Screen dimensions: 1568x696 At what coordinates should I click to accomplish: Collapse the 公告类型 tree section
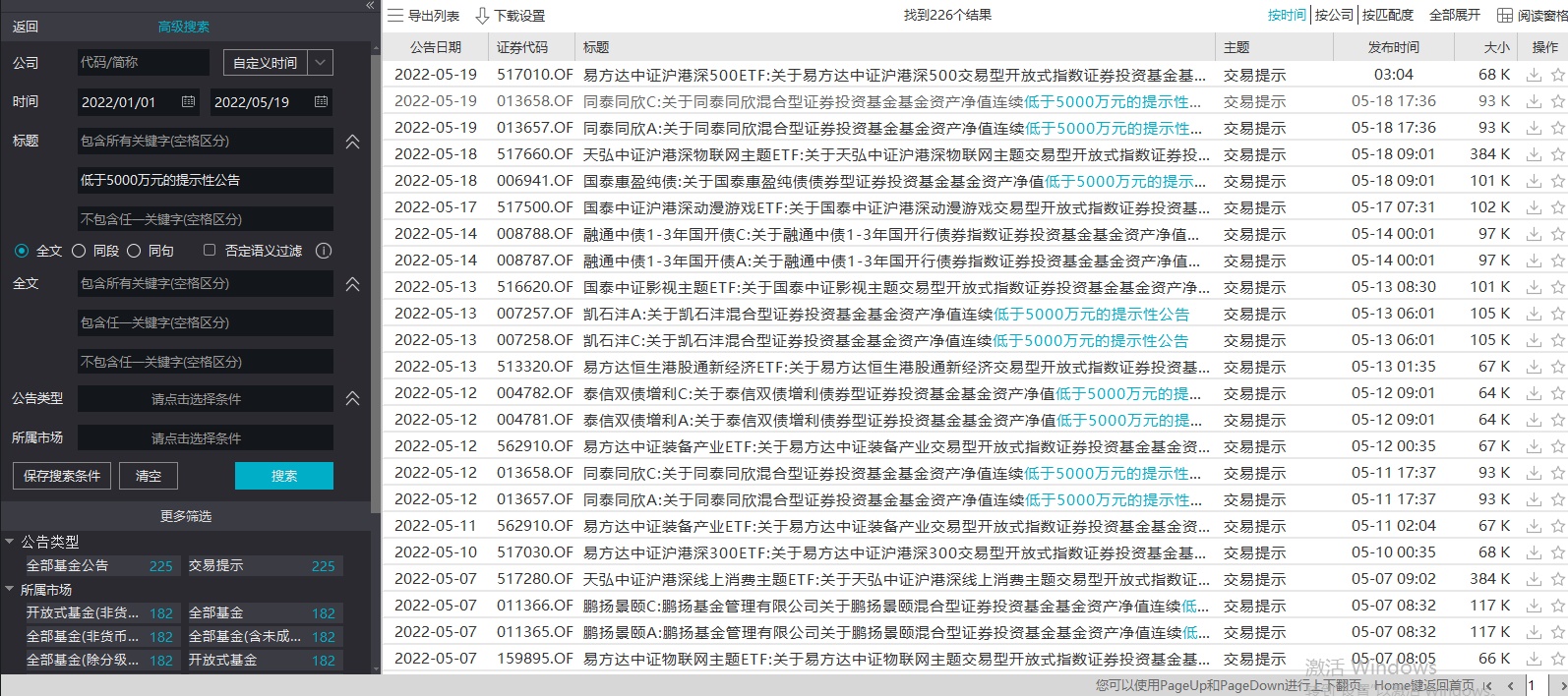click(x=10, y=542)
